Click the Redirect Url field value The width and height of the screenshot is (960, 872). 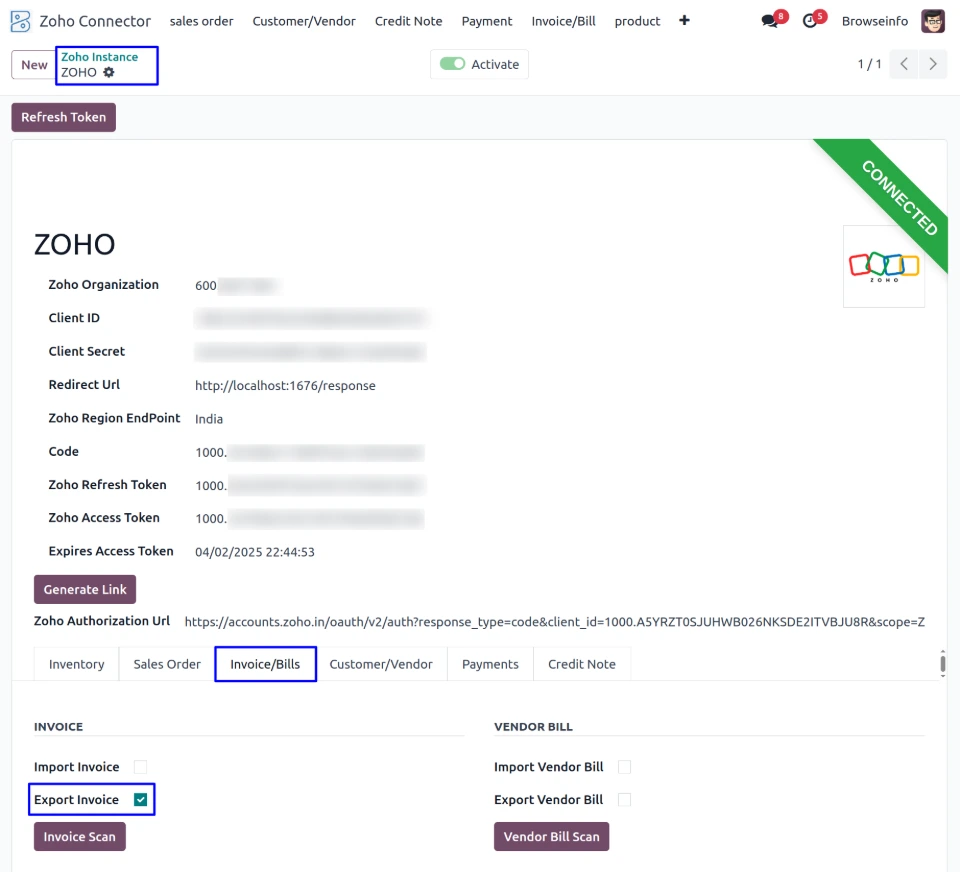285,385
